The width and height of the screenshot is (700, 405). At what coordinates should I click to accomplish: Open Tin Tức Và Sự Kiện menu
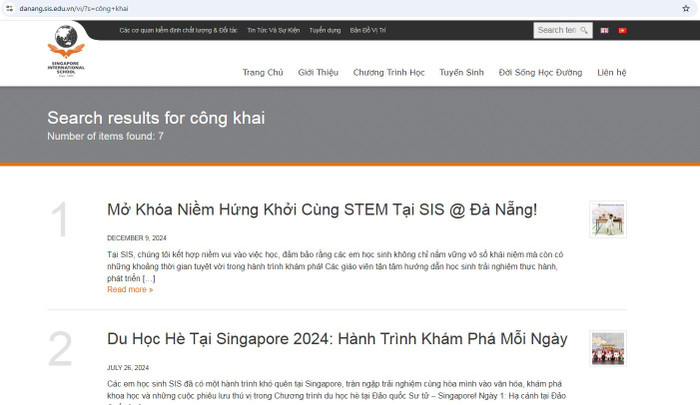273,30
